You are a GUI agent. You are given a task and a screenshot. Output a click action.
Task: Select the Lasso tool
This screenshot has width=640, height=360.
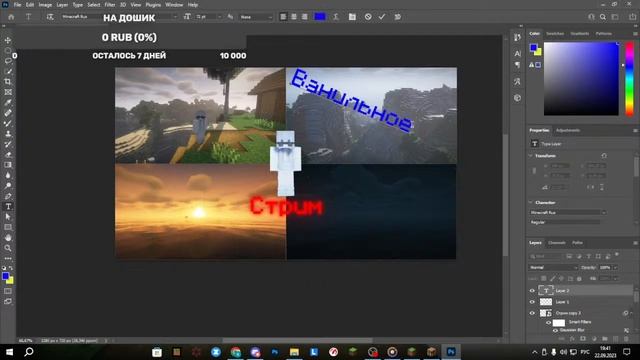click(8, 61)
